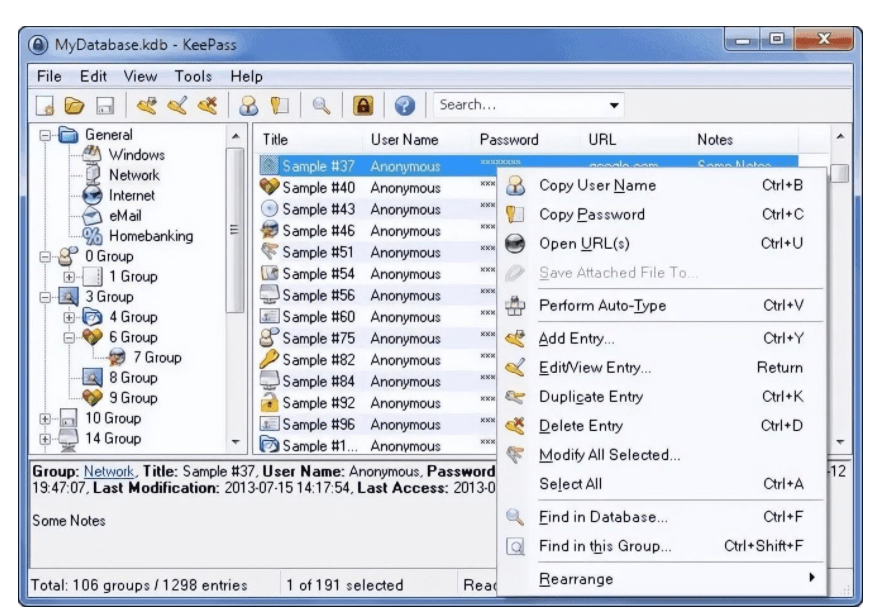Sort entries by the Notes column header
This screenshot has width=879, height=615.
pos(745,140)
